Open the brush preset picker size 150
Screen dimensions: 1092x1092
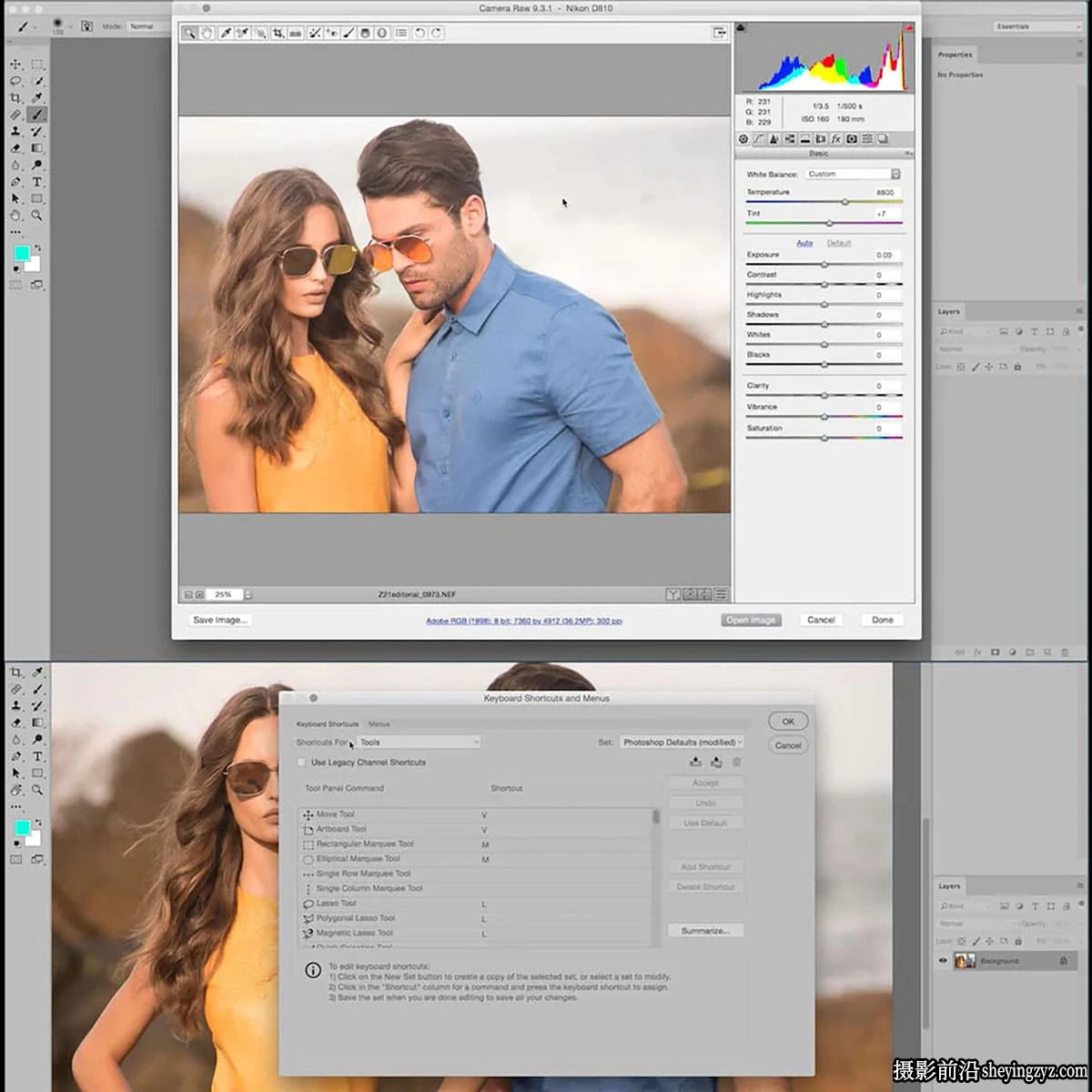(58, 26)
